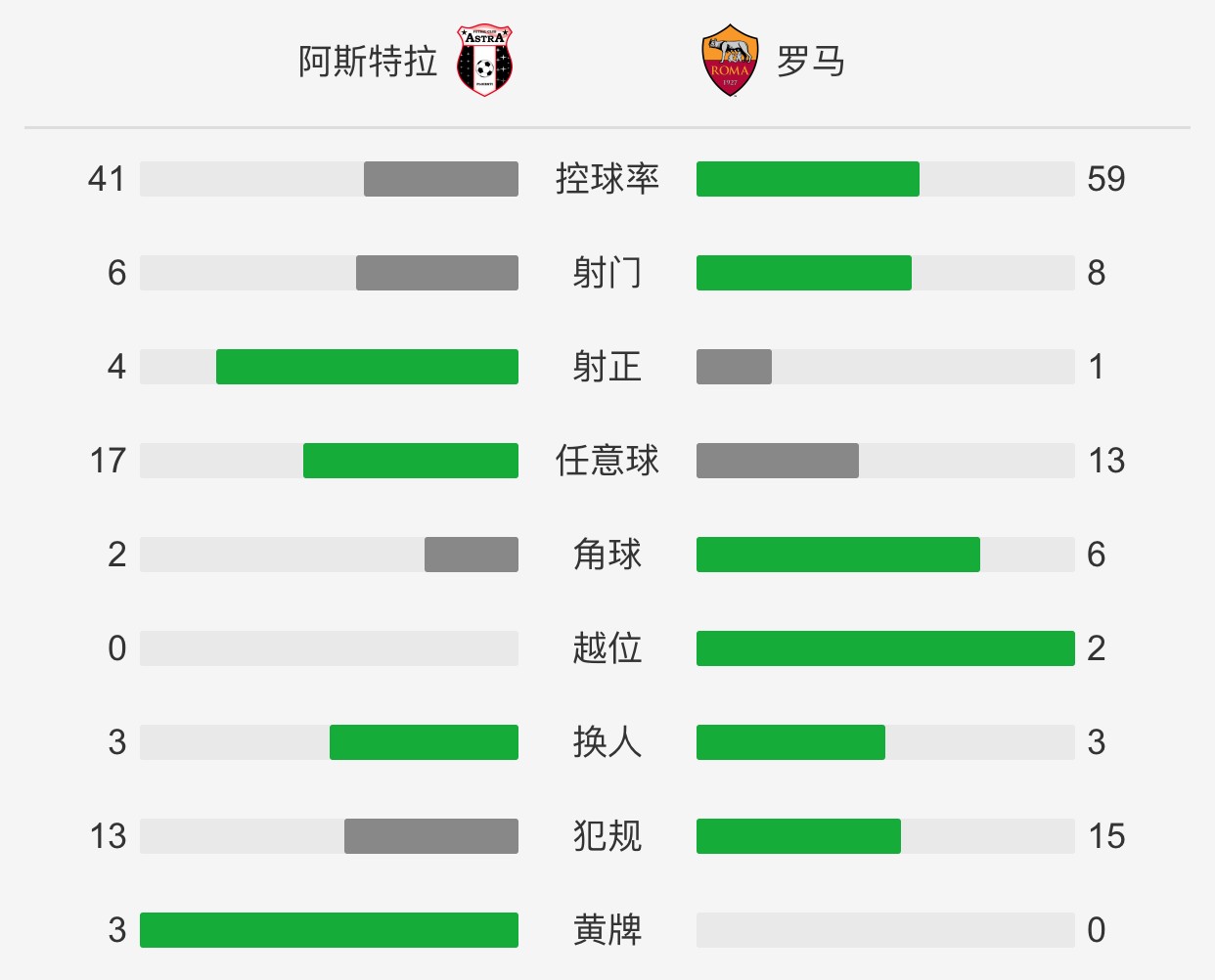Click the AS Roma club crest
This screenshot has width=1215, height=980.
730,61
